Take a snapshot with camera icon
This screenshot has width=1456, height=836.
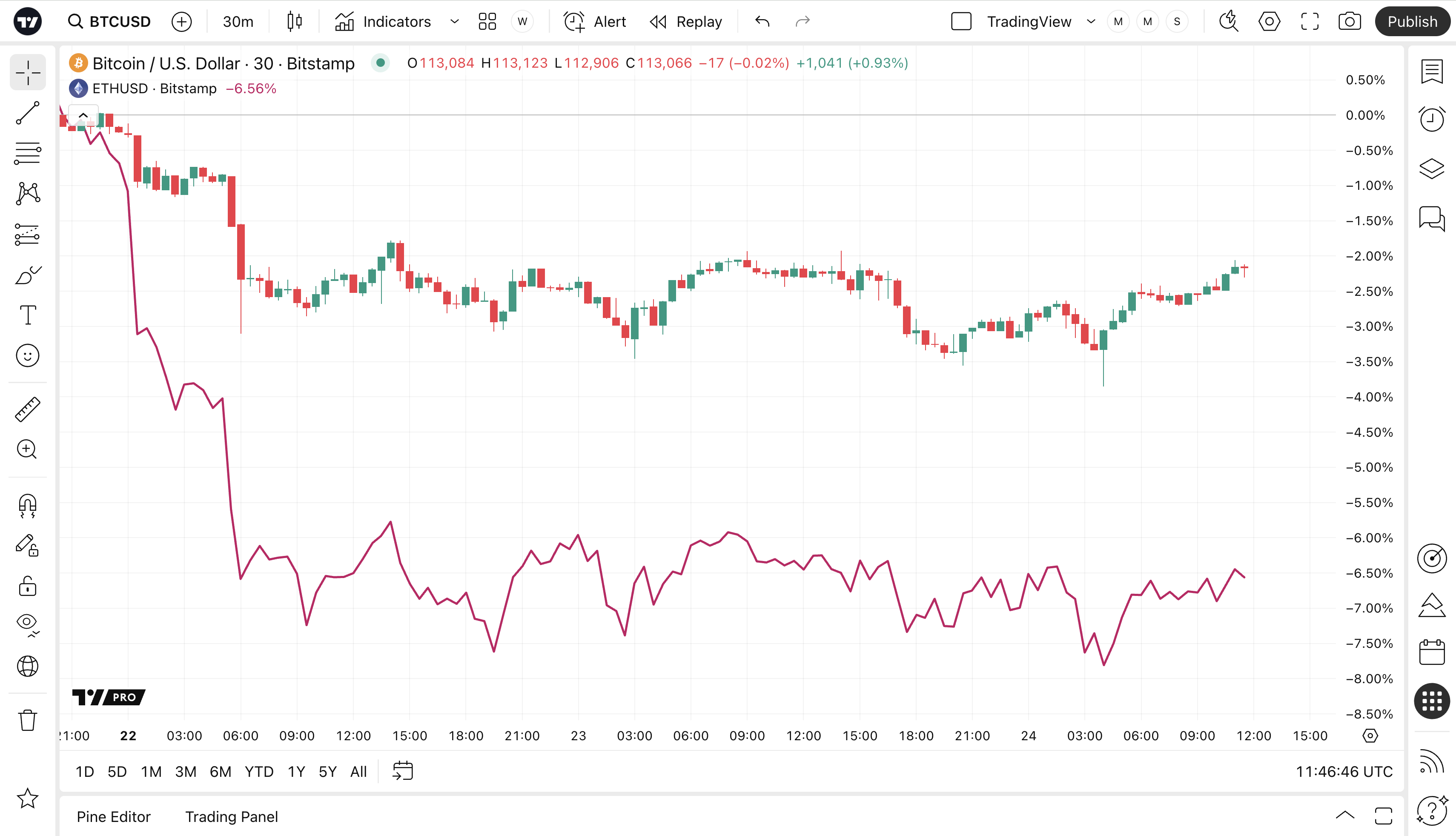[1349, 22]
